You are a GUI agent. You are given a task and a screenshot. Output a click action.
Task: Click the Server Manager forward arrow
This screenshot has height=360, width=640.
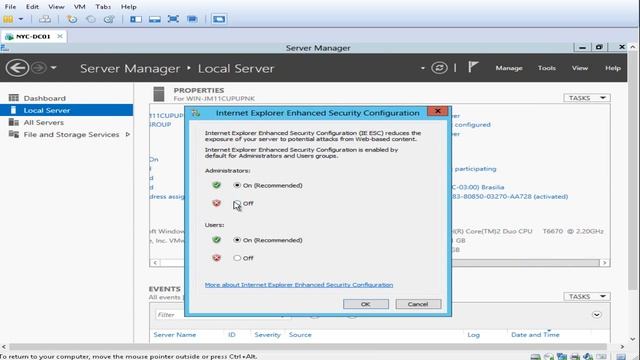[x=39, y=68]
